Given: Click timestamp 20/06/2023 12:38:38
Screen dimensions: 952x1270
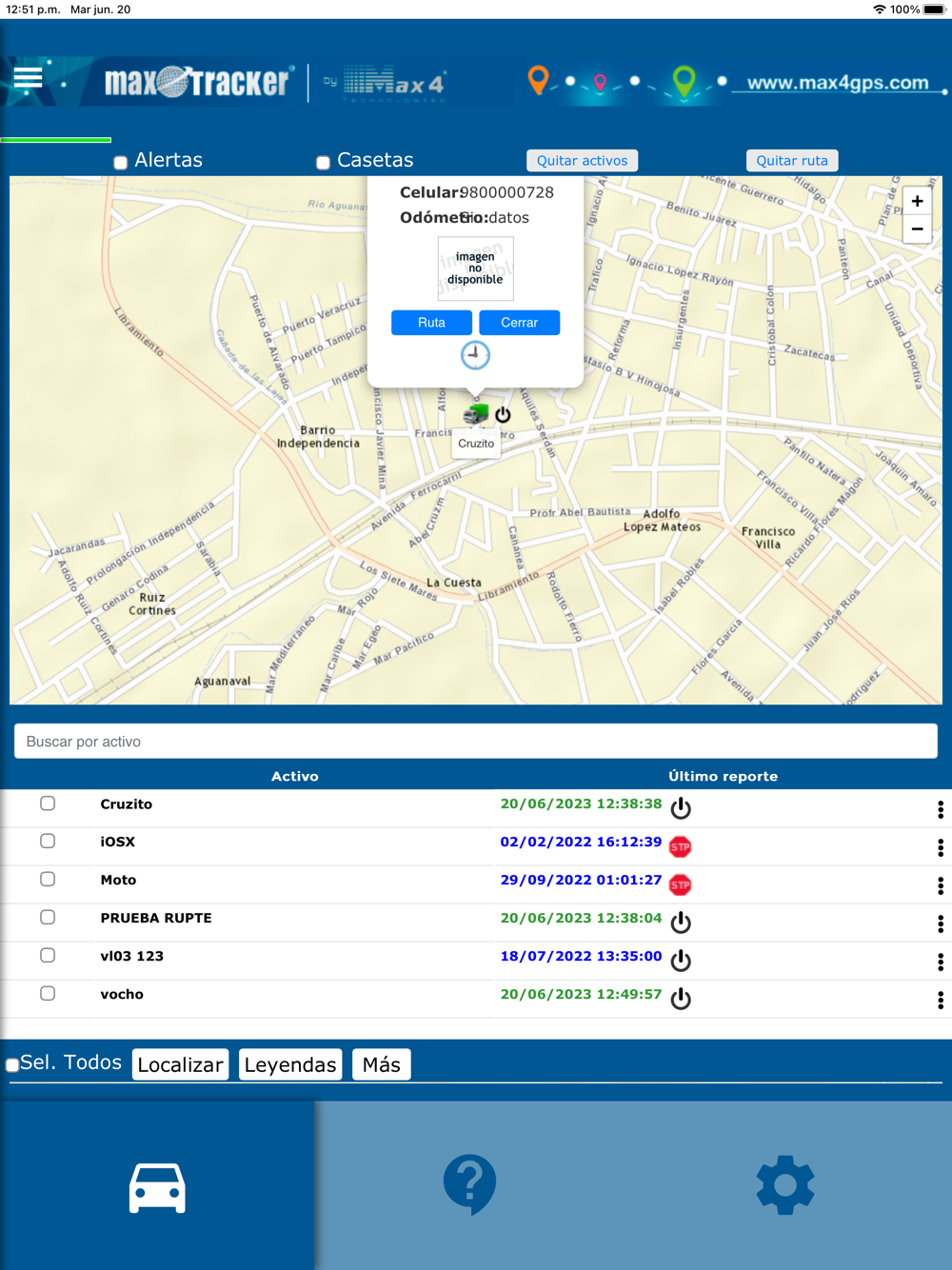Looking at the screenshot, I should tap(582, 804).
